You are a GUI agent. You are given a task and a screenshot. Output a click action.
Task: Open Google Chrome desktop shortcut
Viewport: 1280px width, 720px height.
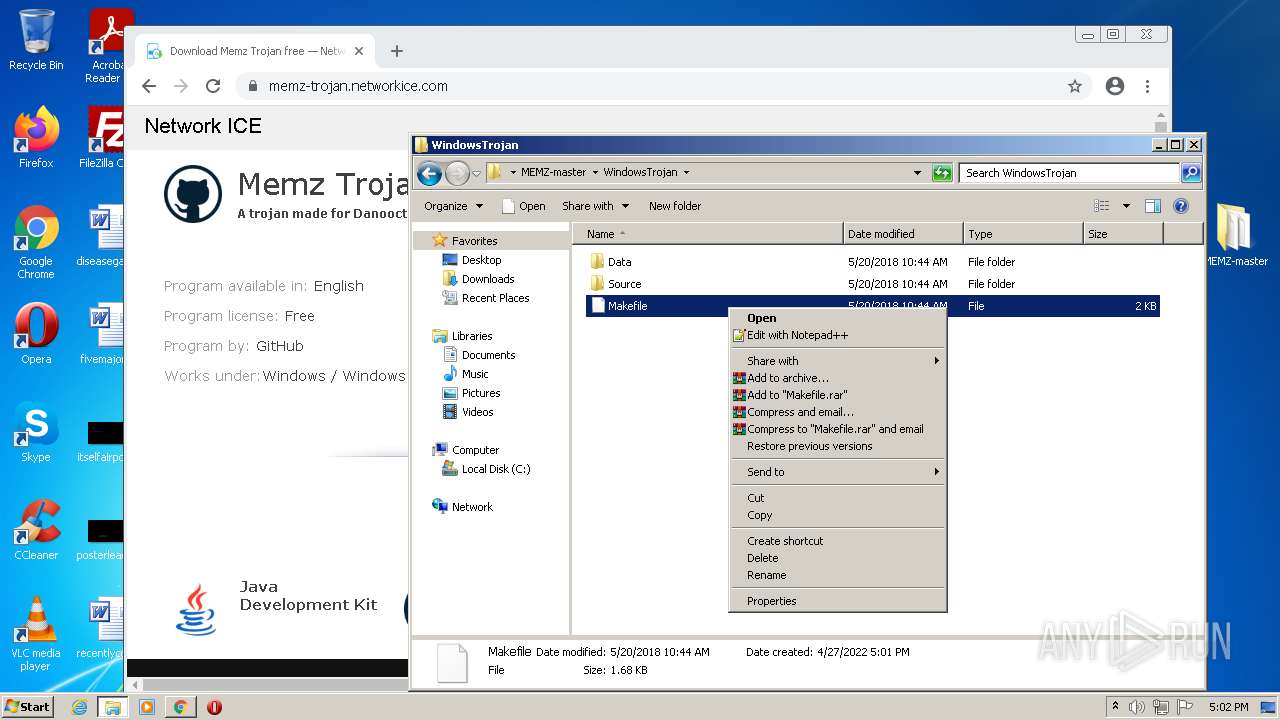pyautogui.click(x=36, y=242)
